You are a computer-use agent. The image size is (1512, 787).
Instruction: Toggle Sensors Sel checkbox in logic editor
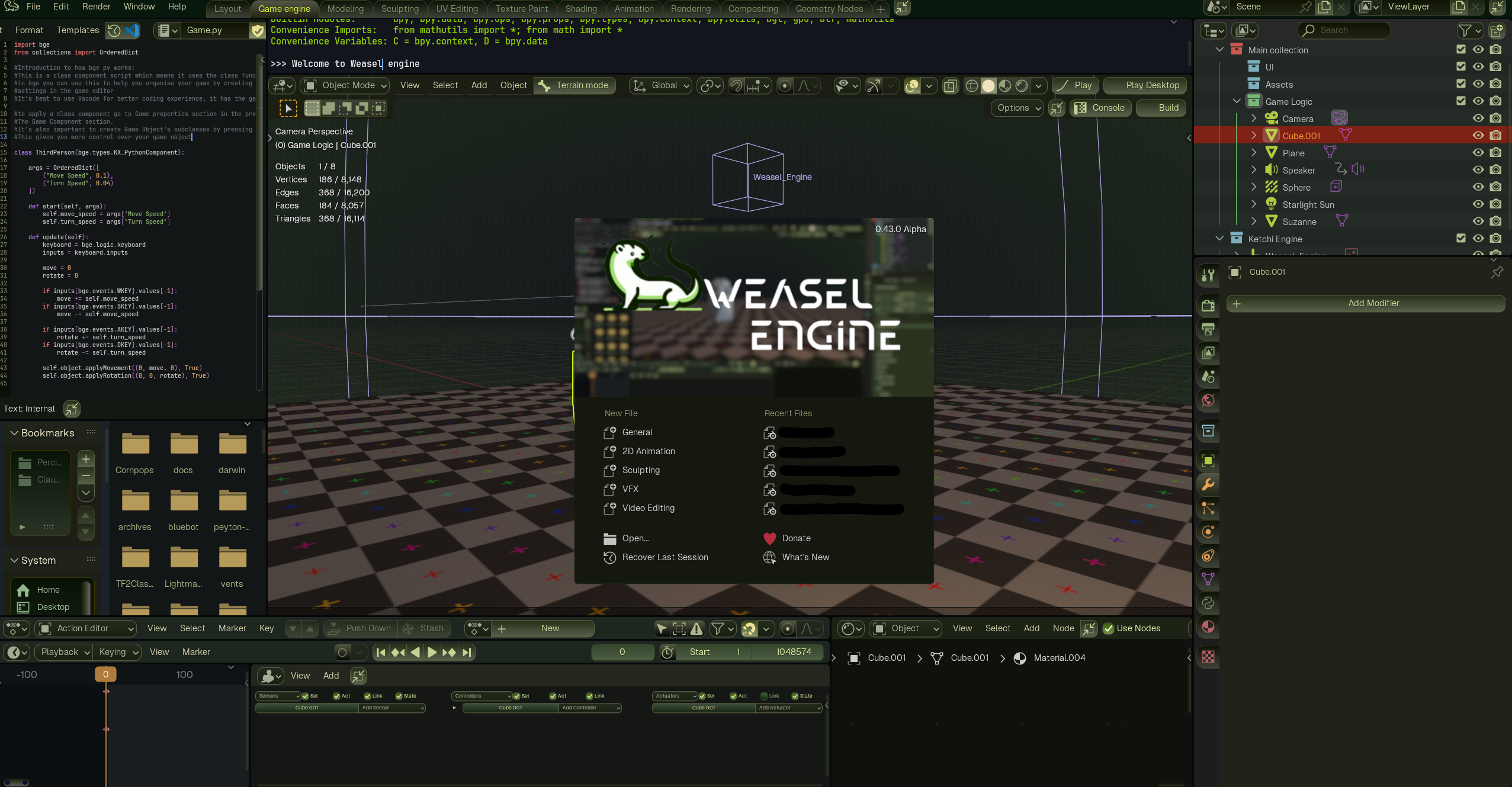pyautogui.click(x=306, y=696)
